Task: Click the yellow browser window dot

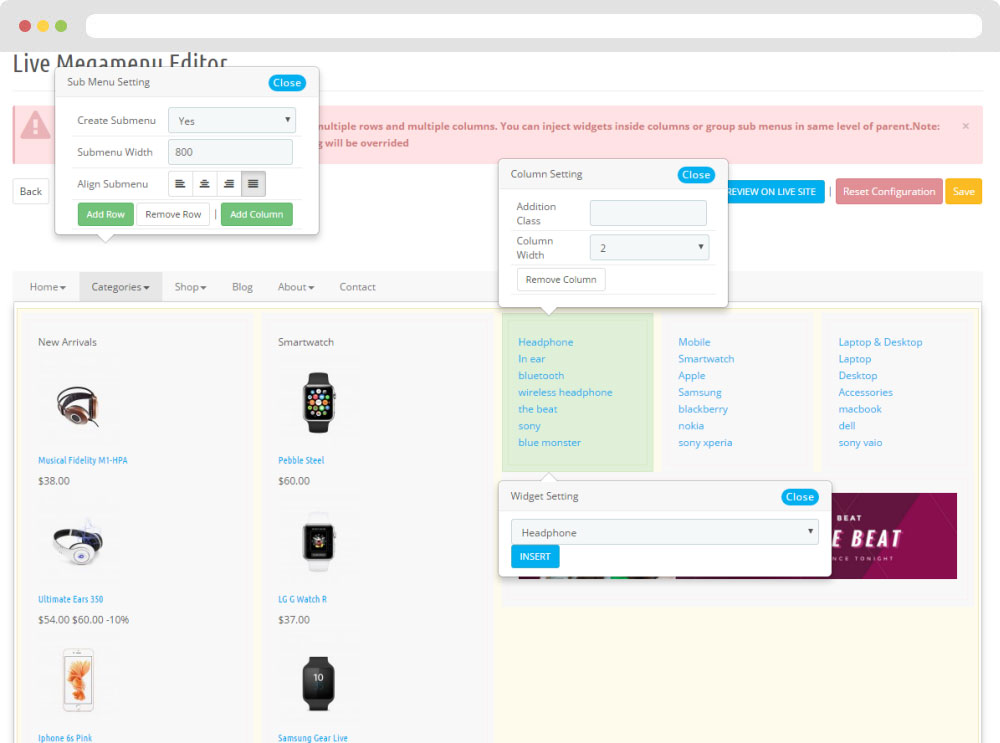Action: tap(43, 26)
